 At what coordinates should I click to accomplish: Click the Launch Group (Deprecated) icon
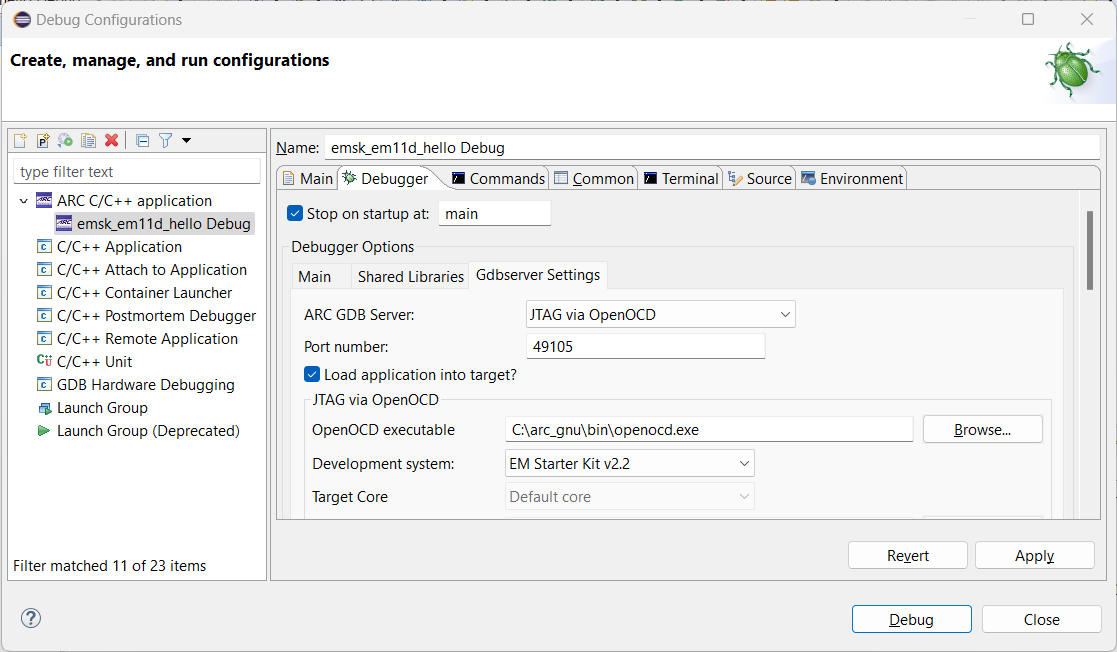(44, 430)
